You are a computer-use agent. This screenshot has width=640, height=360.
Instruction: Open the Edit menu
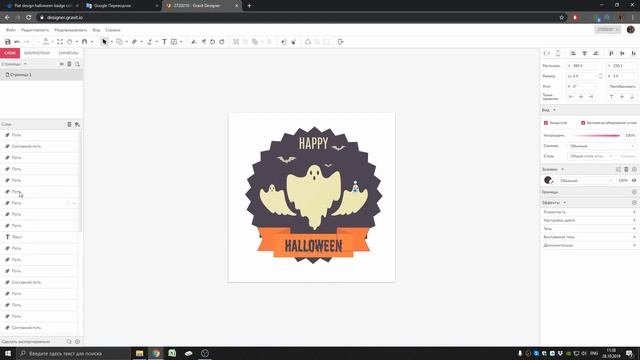35,30
